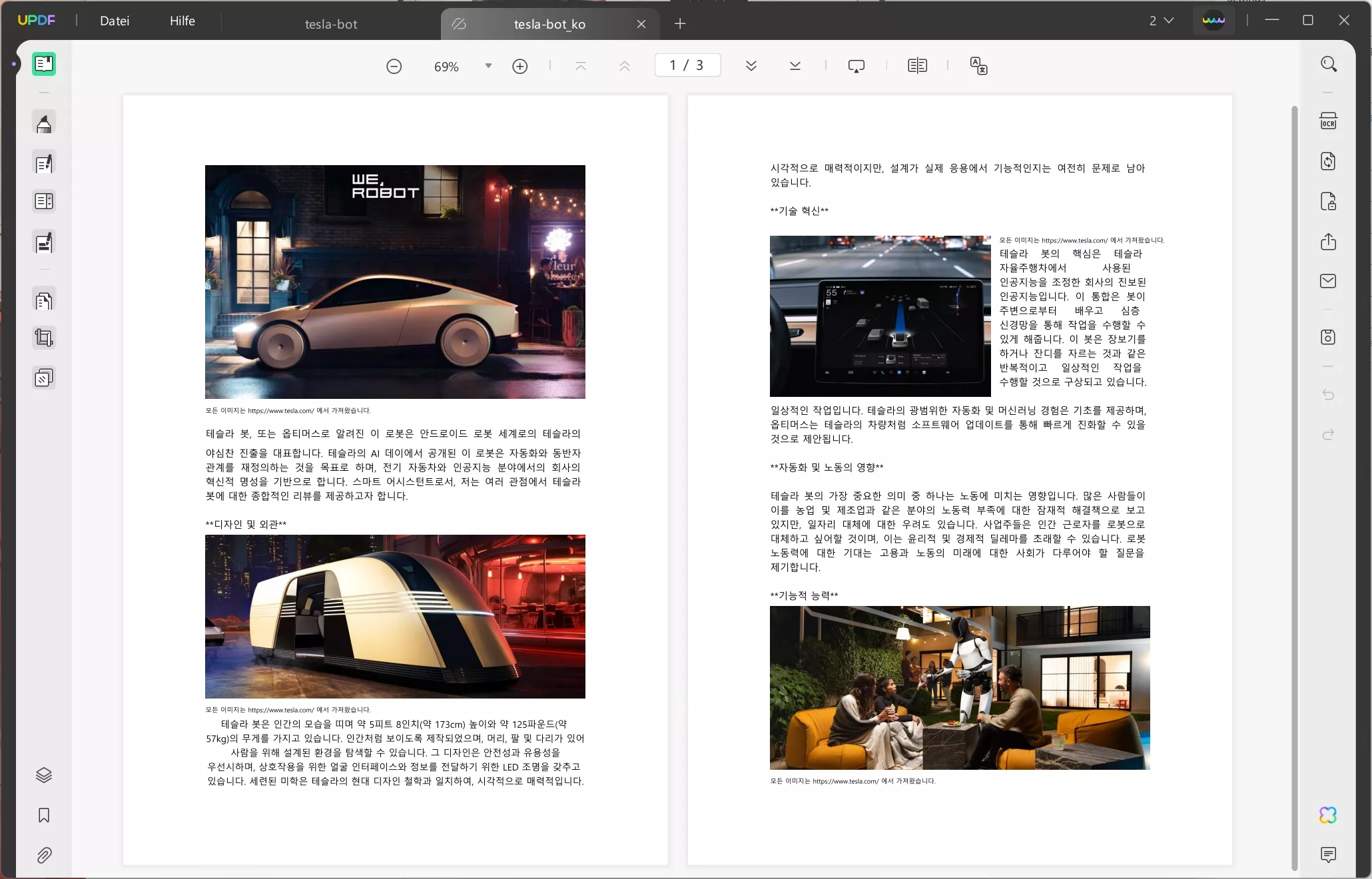Open the Translate tool in toolbar
The image size is (1372, 879).
(x=979, y=66)
